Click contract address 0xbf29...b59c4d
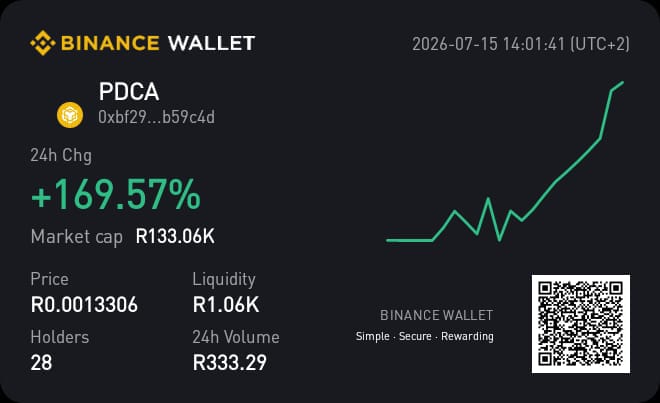 coord(156,117)
